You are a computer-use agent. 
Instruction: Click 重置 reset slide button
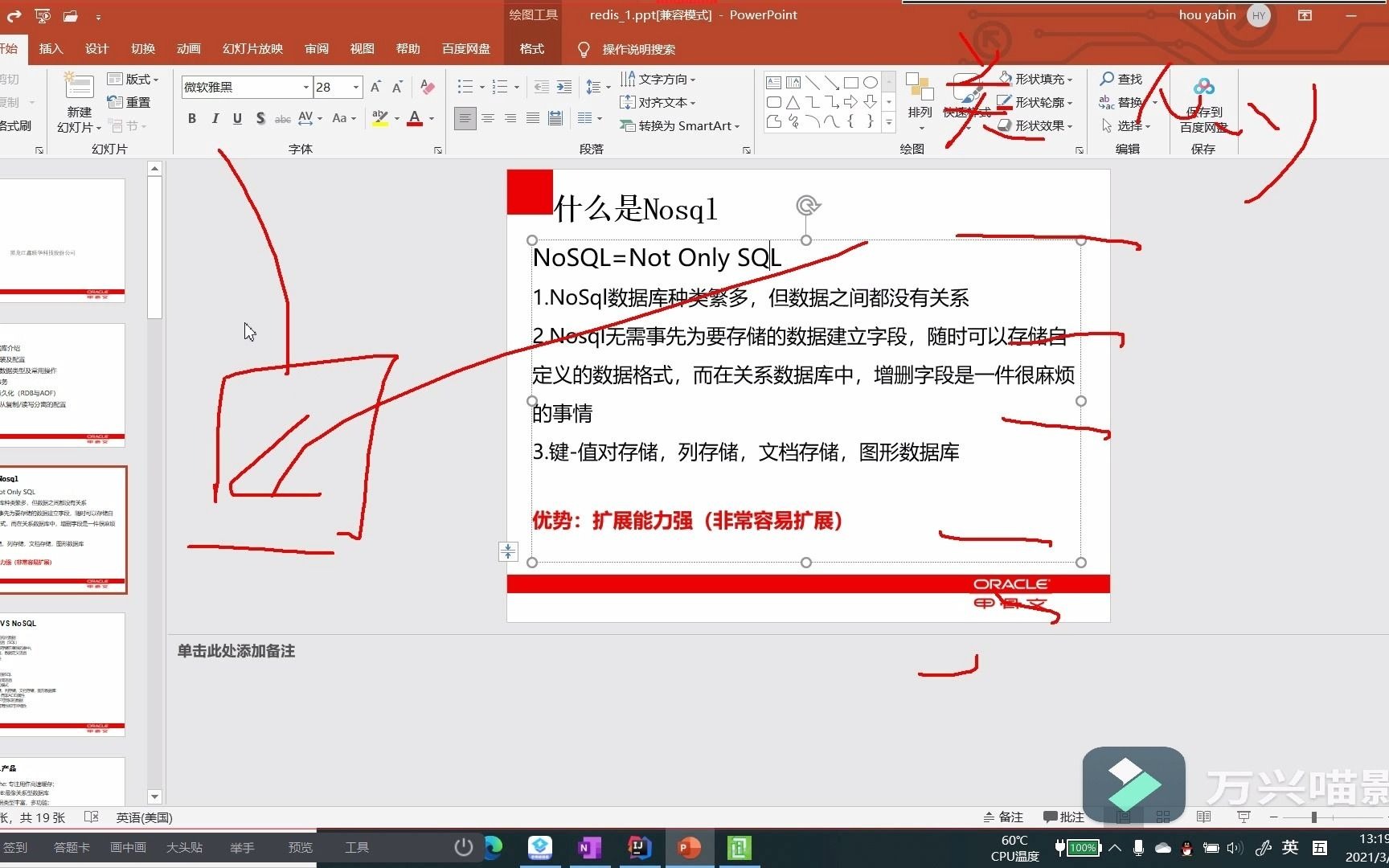coord(129,102)
